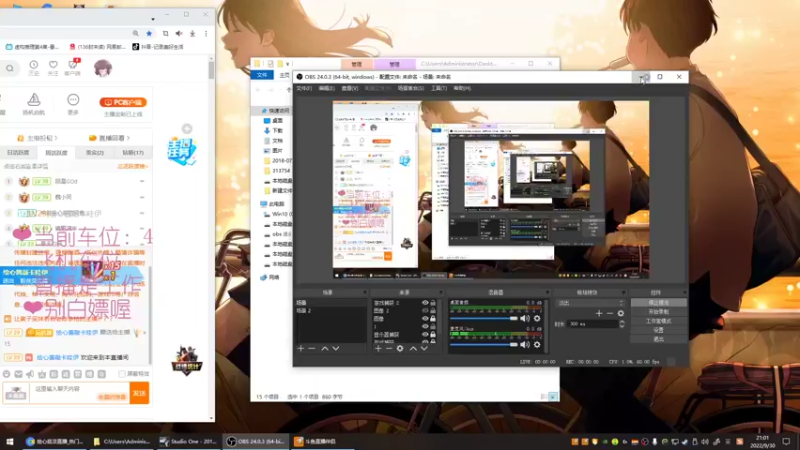800x450 pixels.
Task: Open browser downloads arrow icon
Action: [x=192, y=33]
